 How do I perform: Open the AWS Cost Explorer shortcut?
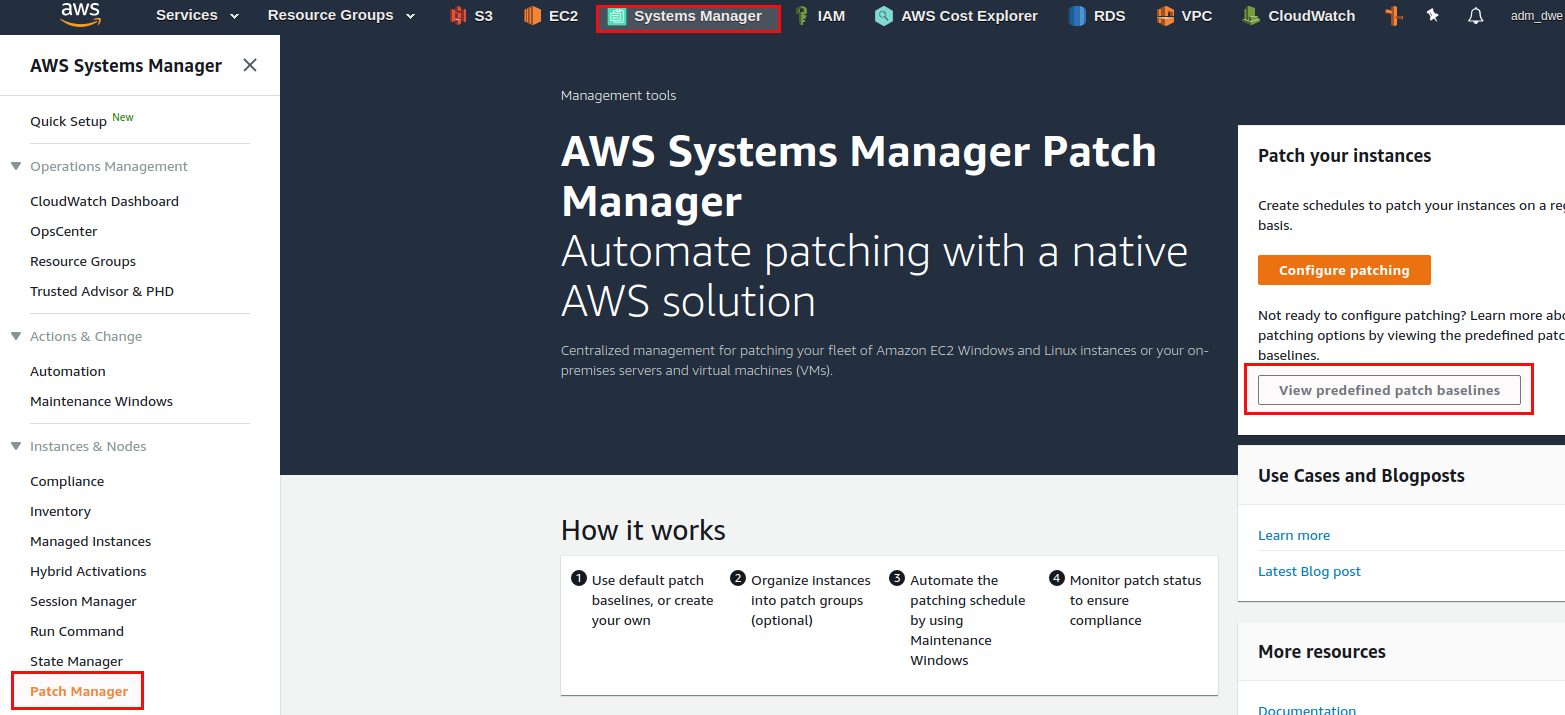point(956,16)
